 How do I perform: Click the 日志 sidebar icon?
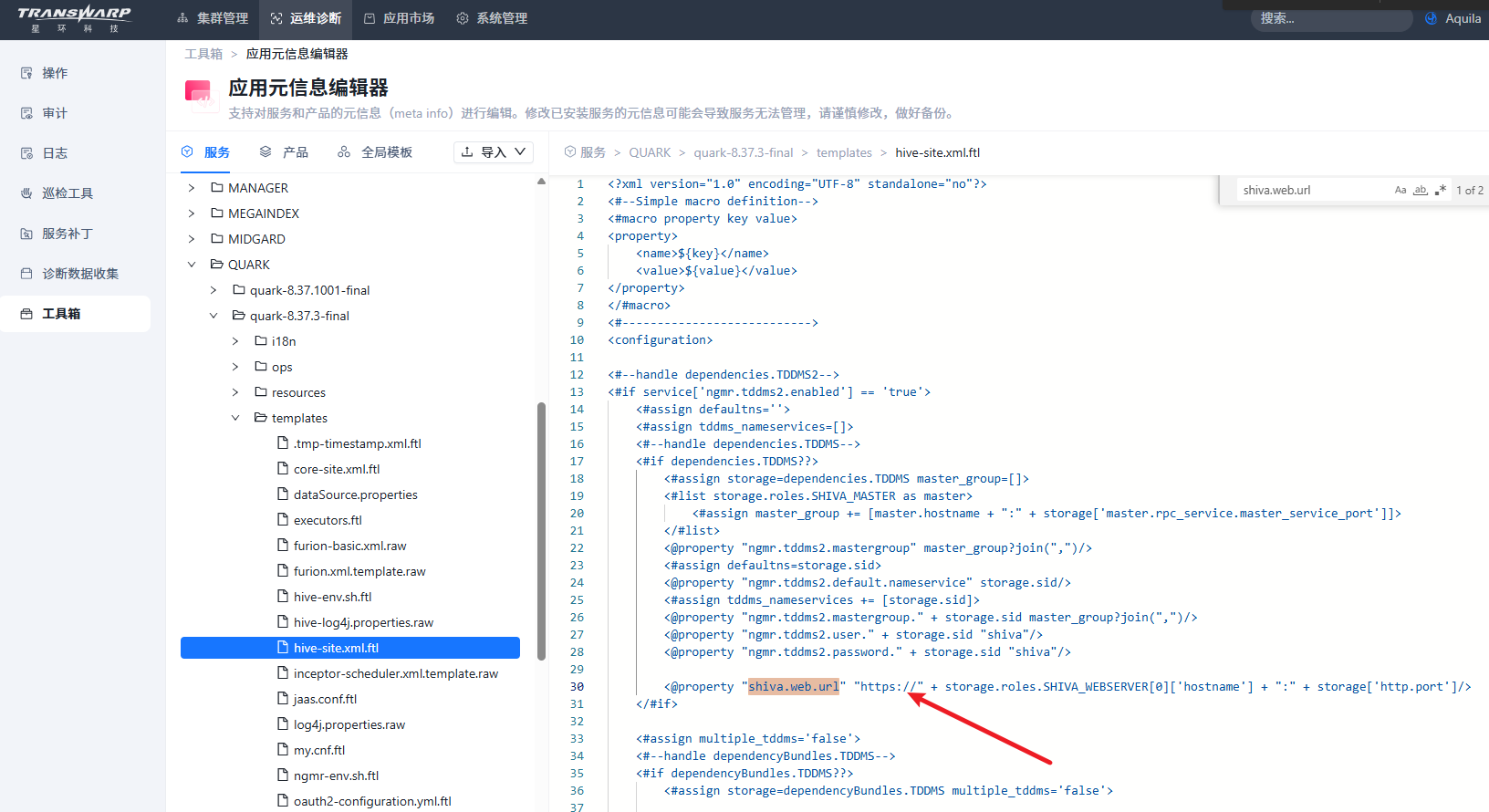click(26, 153)
